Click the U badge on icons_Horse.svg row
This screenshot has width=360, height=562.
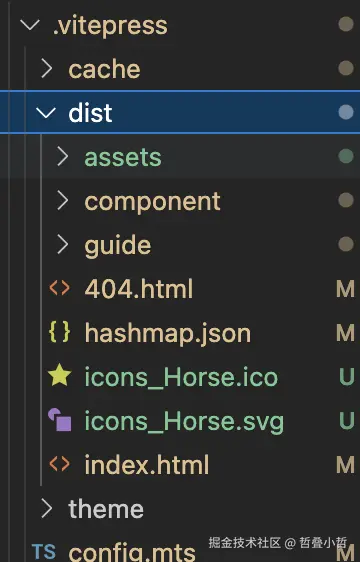tap(346, 421)
